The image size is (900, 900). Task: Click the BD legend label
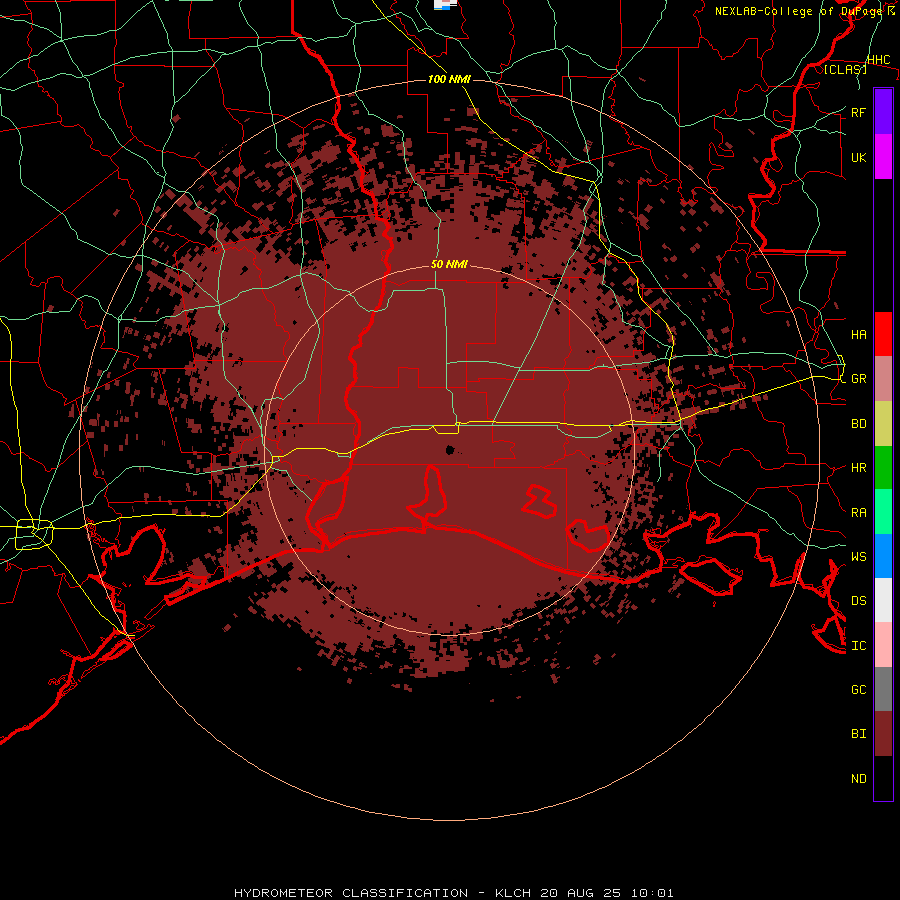pos(859,424)
